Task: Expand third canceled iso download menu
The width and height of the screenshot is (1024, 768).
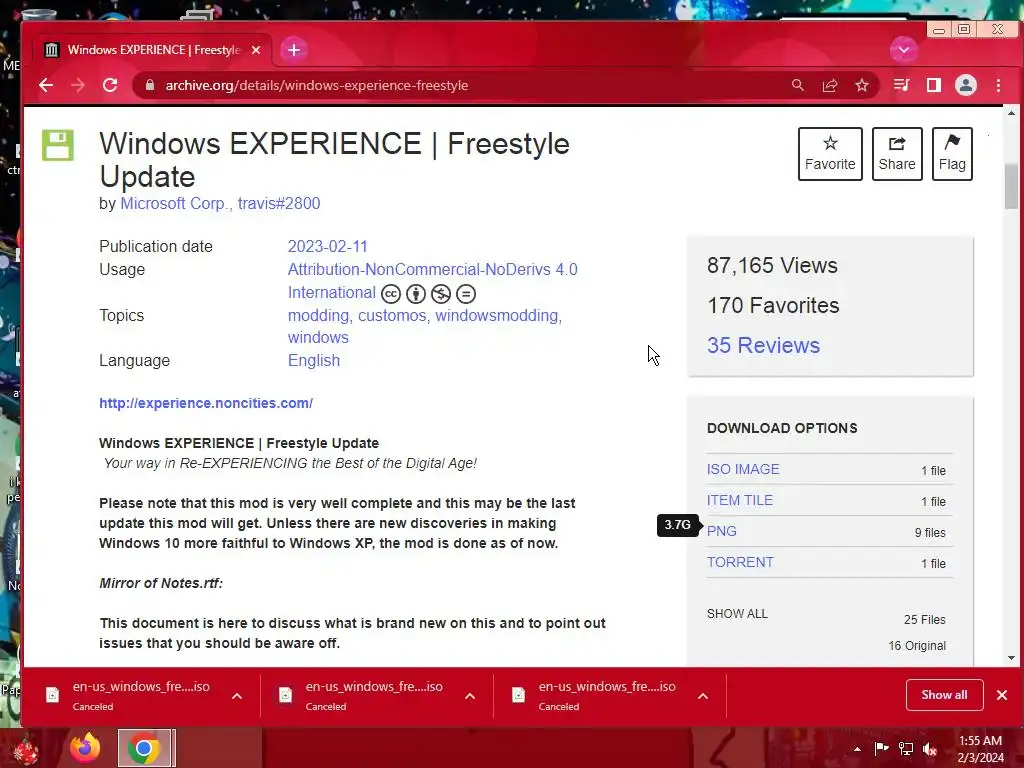Action: 703,696
